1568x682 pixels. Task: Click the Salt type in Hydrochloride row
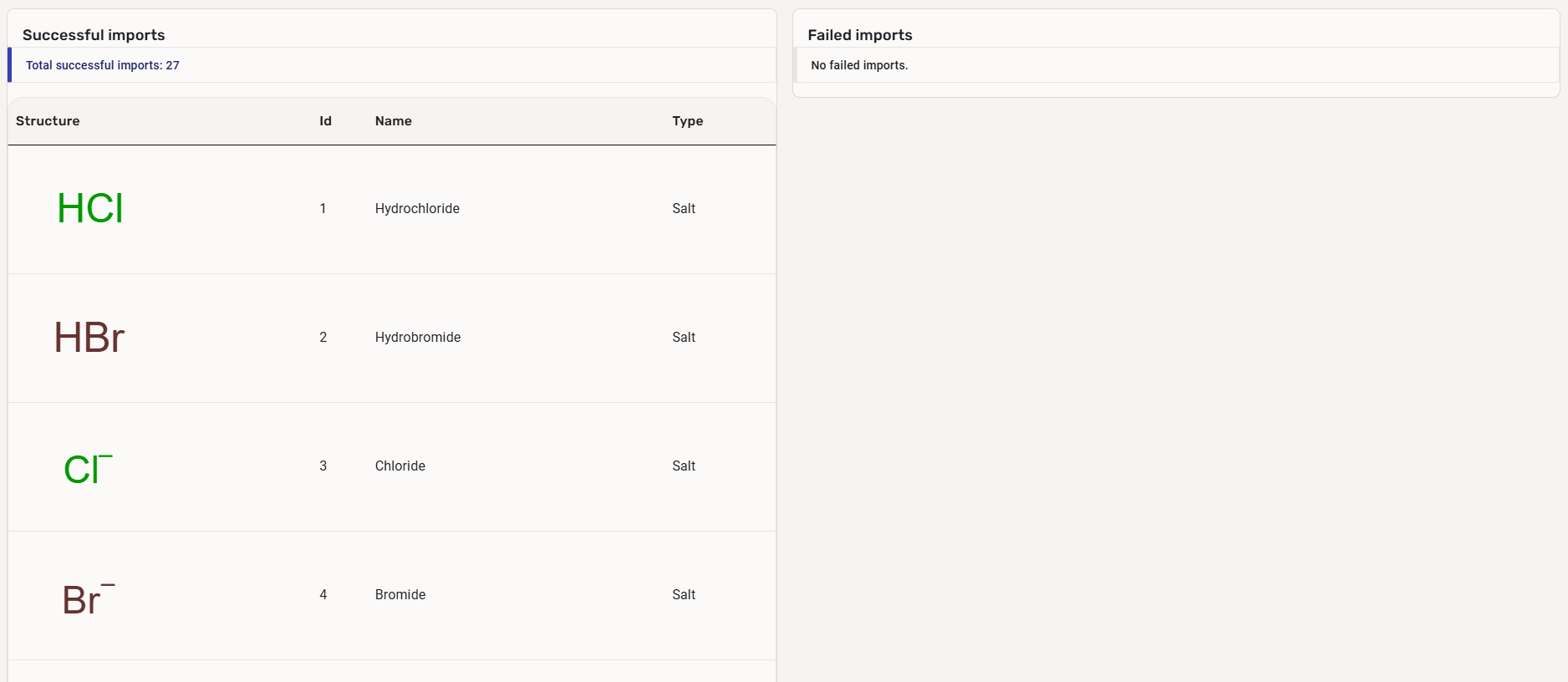pyautogui.click(x=684, y=209)
